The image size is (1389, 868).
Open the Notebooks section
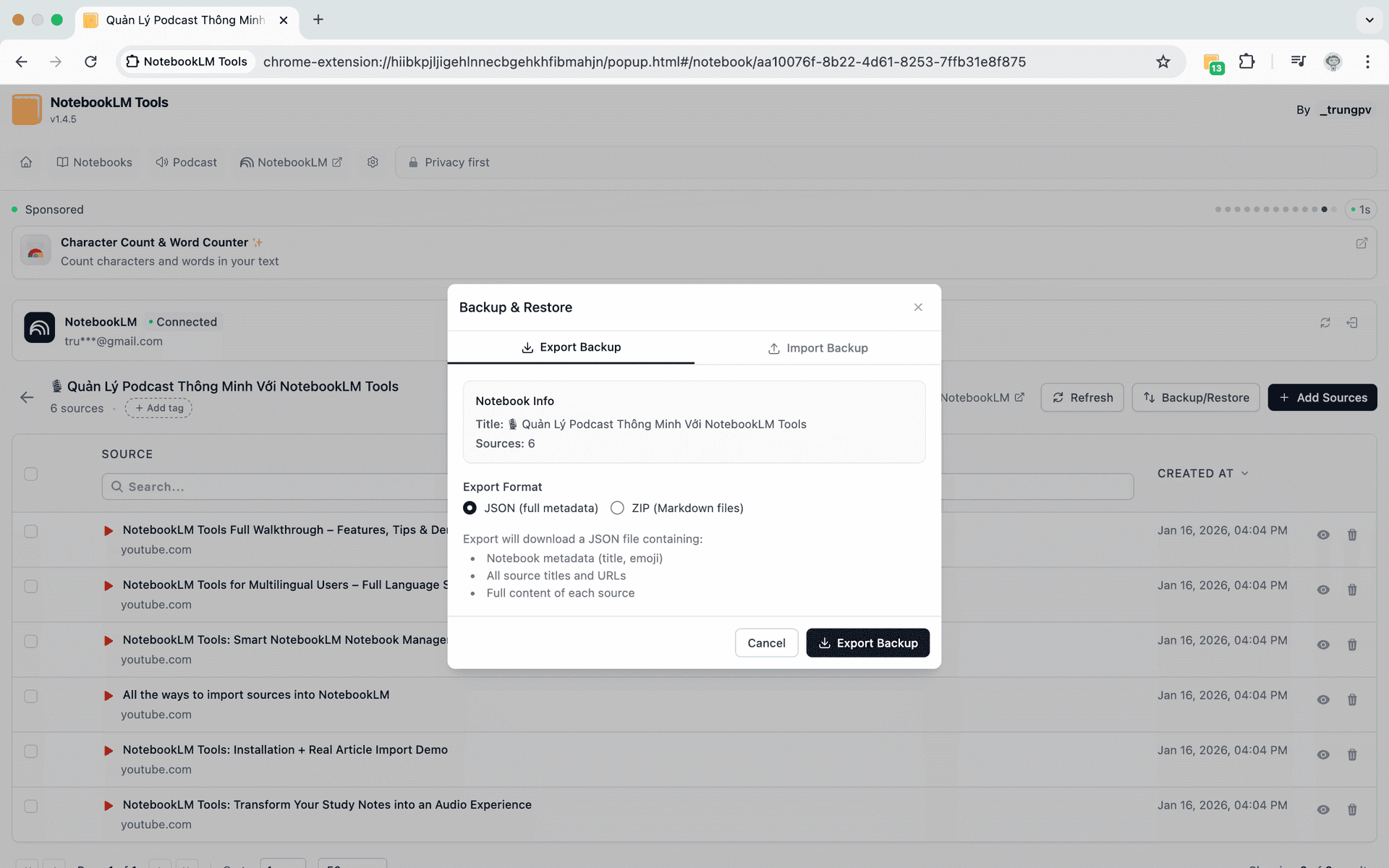click(94, 162)
